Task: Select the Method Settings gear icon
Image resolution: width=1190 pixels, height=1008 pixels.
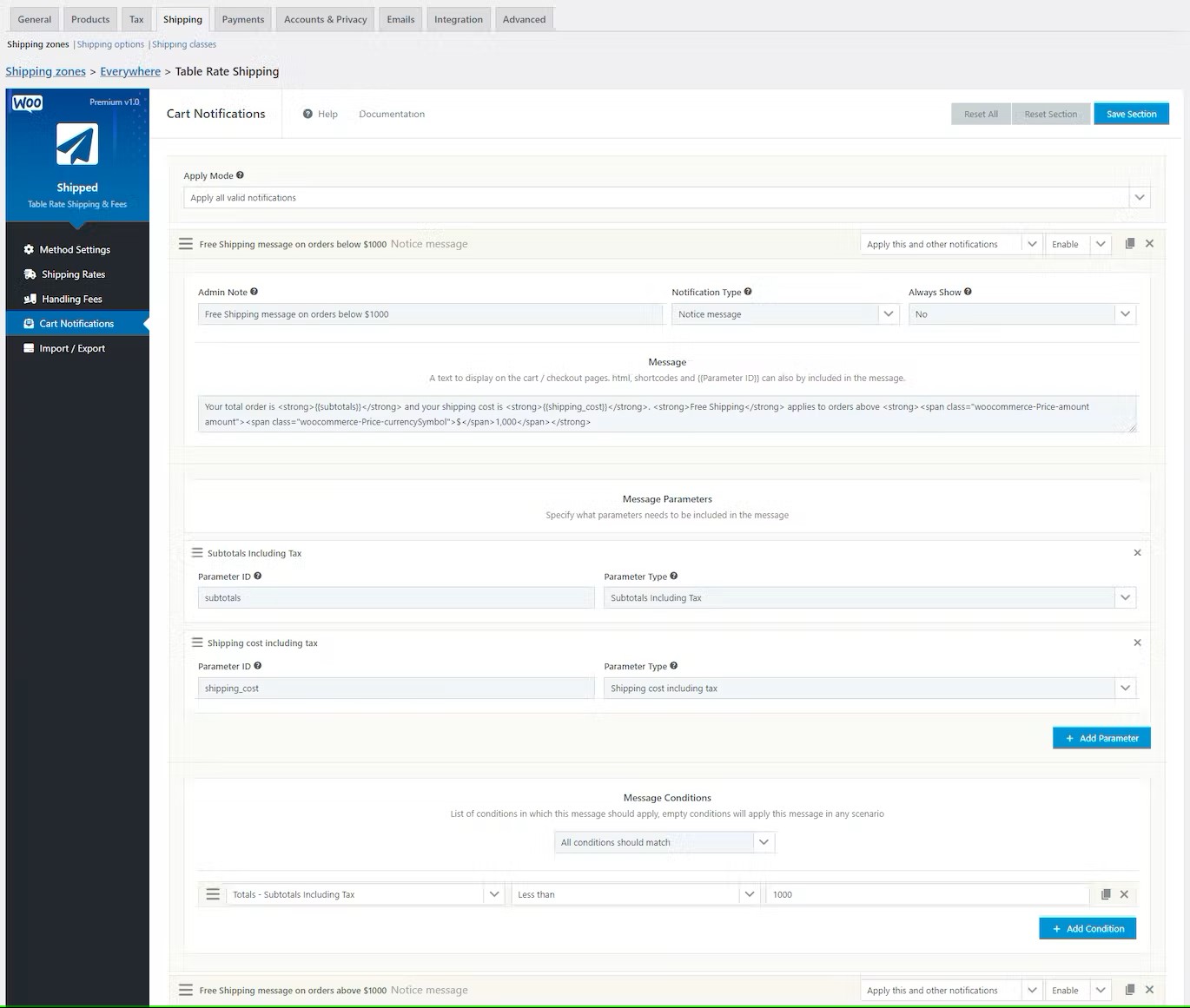Action: coord(28,249)
